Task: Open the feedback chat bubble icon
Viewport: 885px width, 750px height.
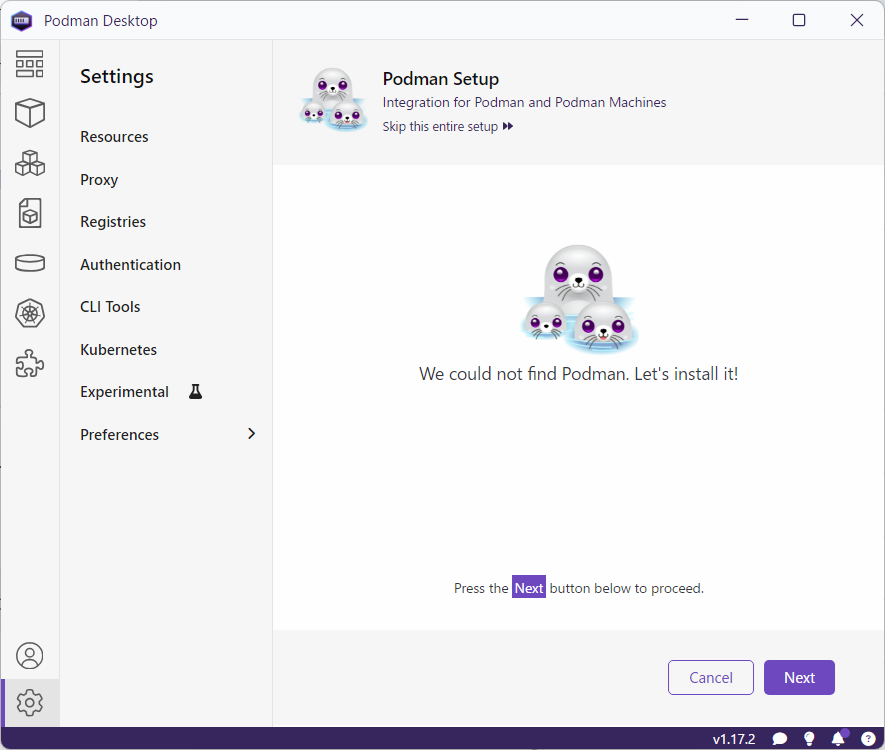Action: 780,739
